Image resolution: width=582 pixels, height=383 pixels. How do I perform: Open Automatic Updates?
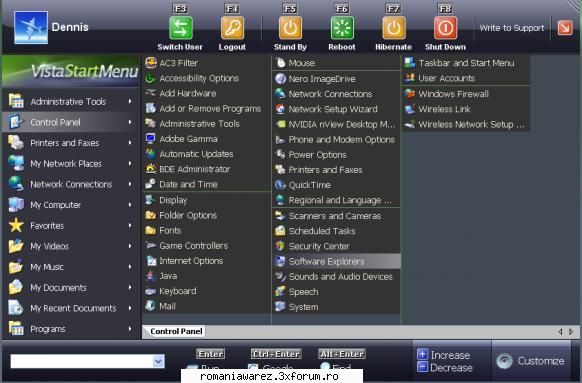[206, 154]
